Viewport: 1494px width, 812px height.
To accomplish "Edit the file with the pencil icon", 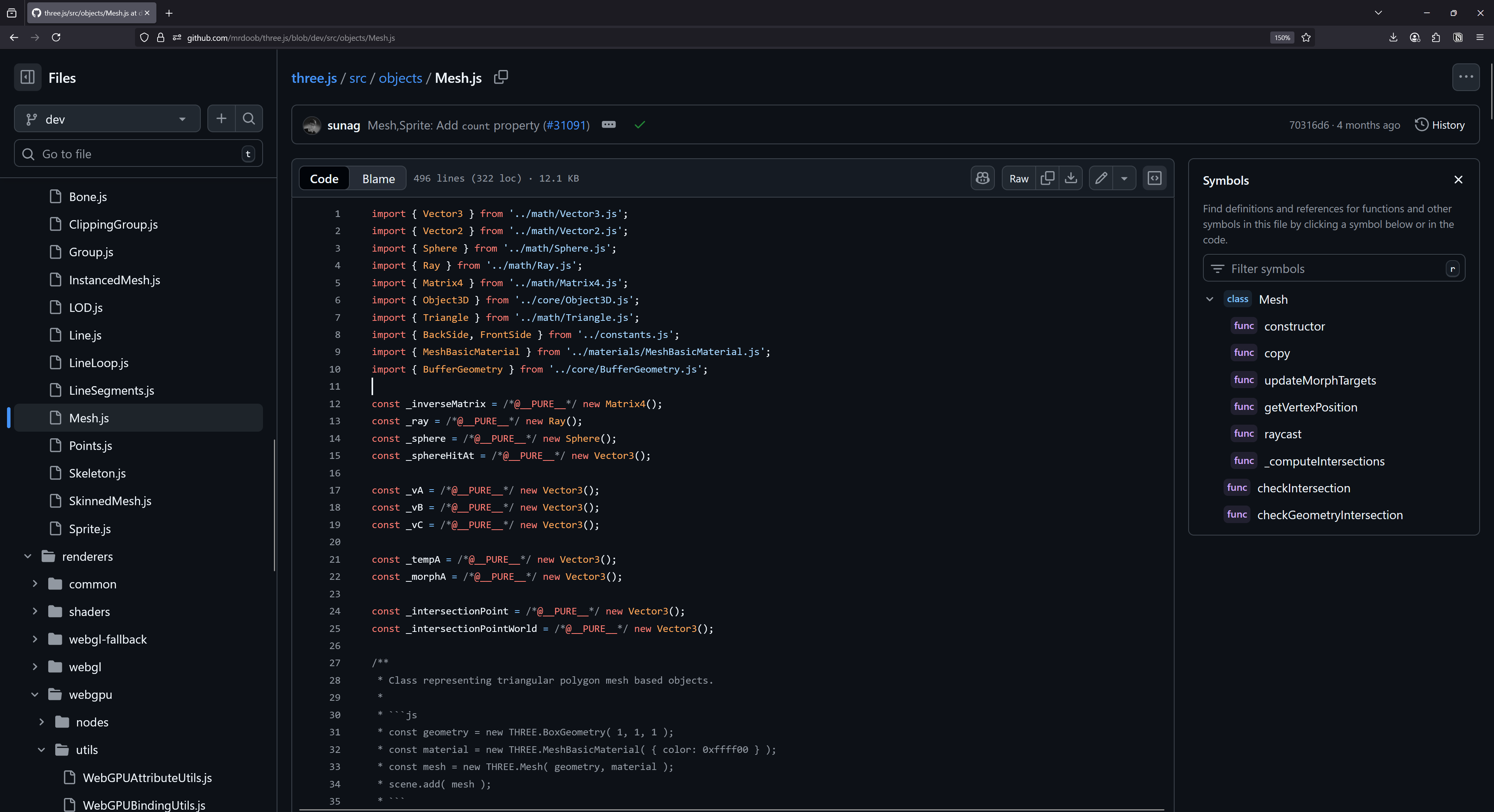I will tap(1100, 178).
